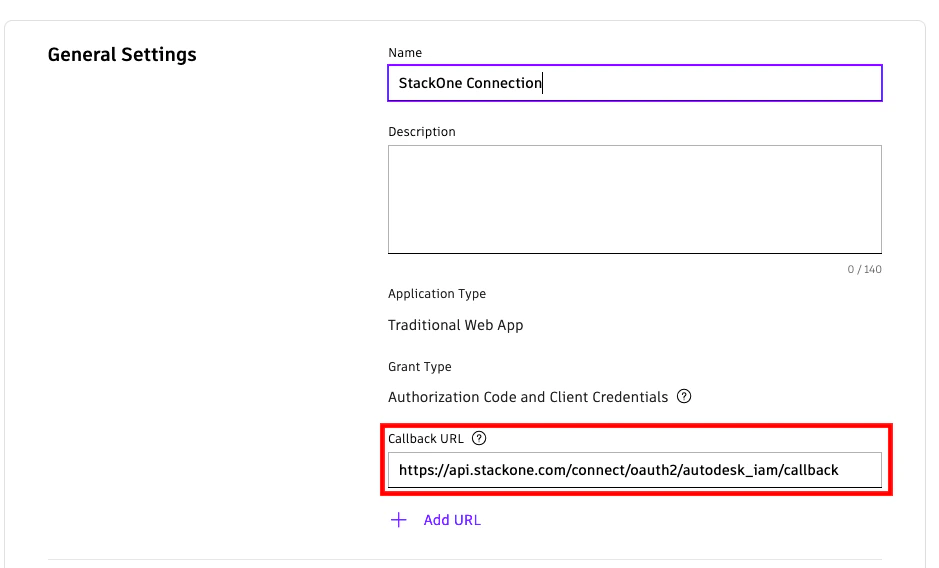The height and width of the screenshot is (568, 939).
Task: Open the Callback URL help icon
Action: point(479,439)
